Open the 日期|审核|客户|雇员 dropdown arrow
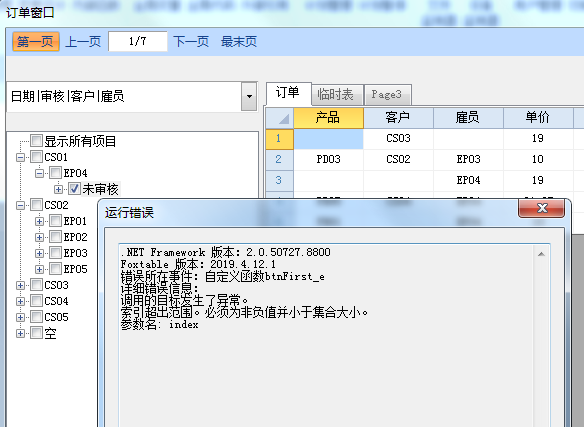The height and width of the screenshot is (427, 584). coord(249,97)
